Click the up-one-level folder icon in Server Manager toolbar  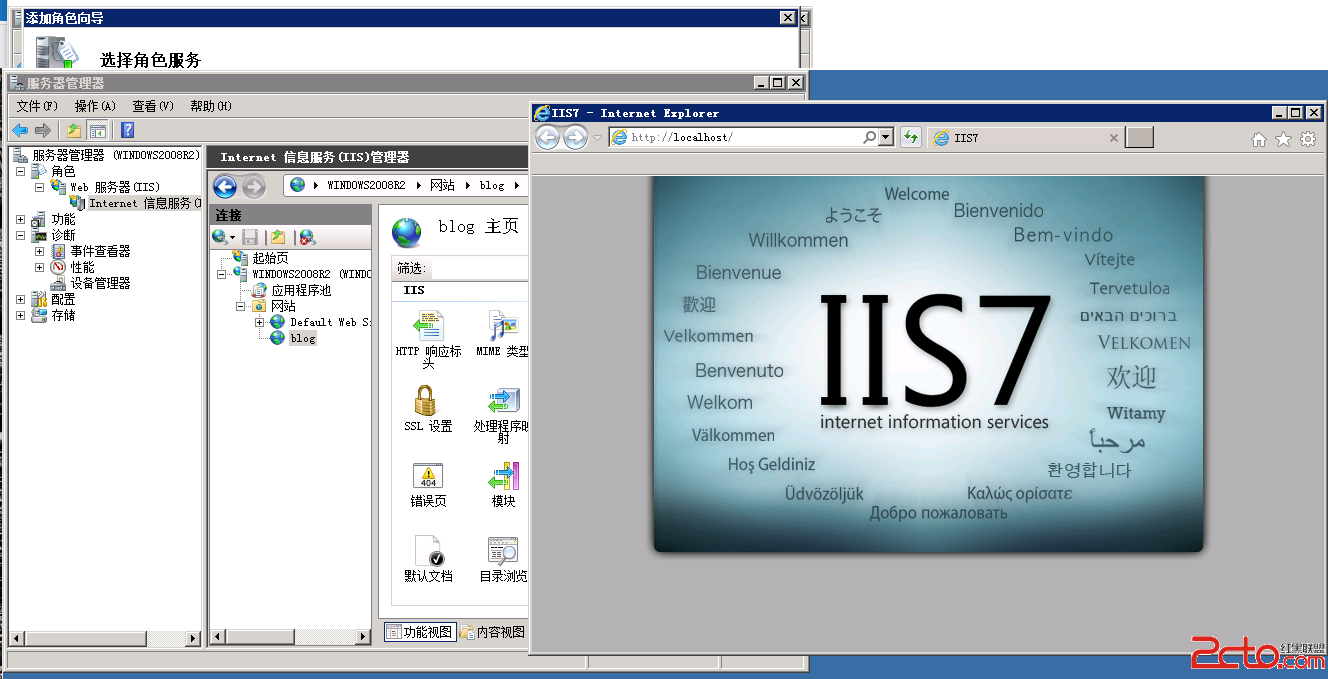coord(74,130)
